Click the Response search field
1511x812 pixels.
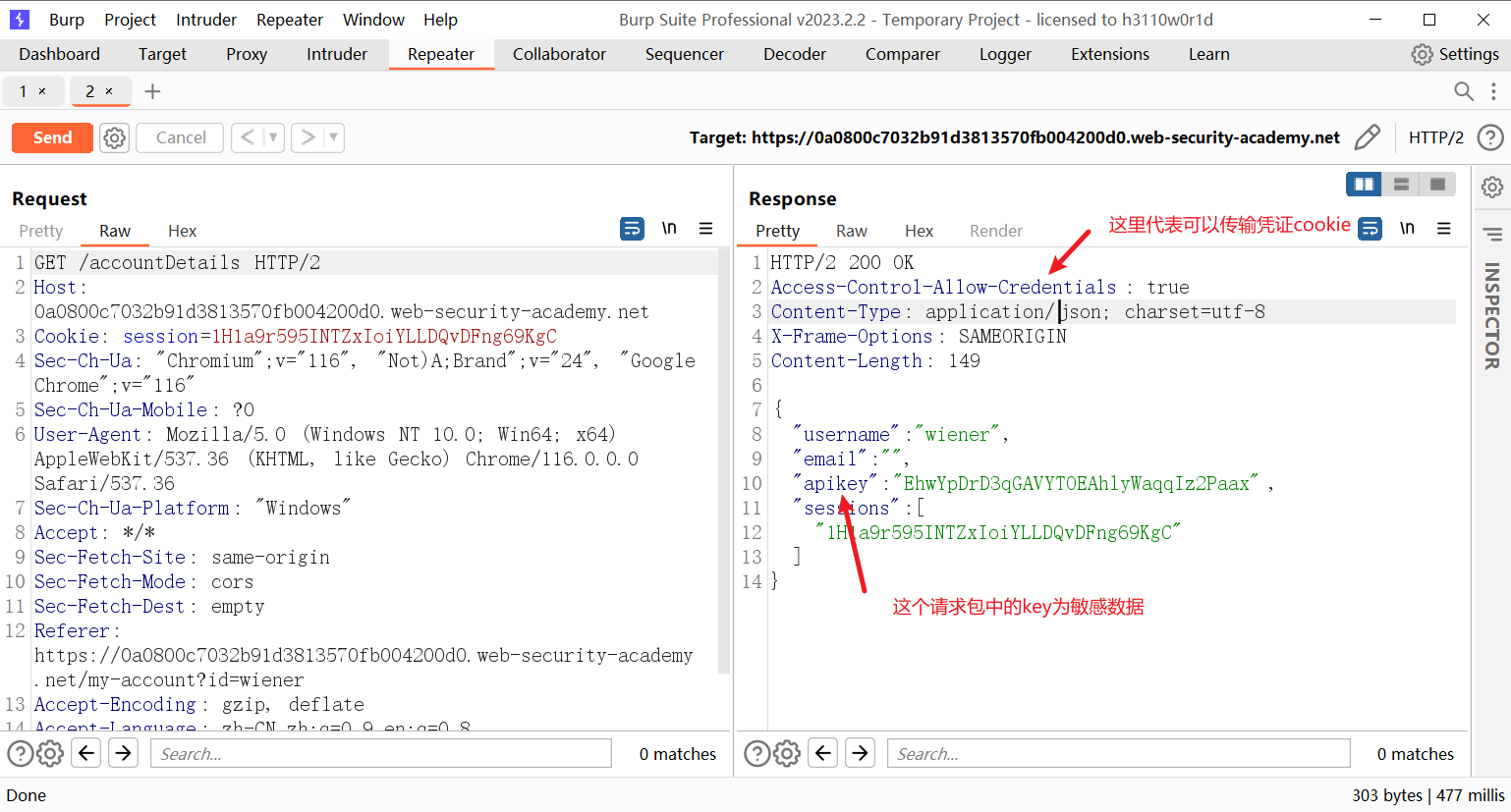(x=1119, y=753)
